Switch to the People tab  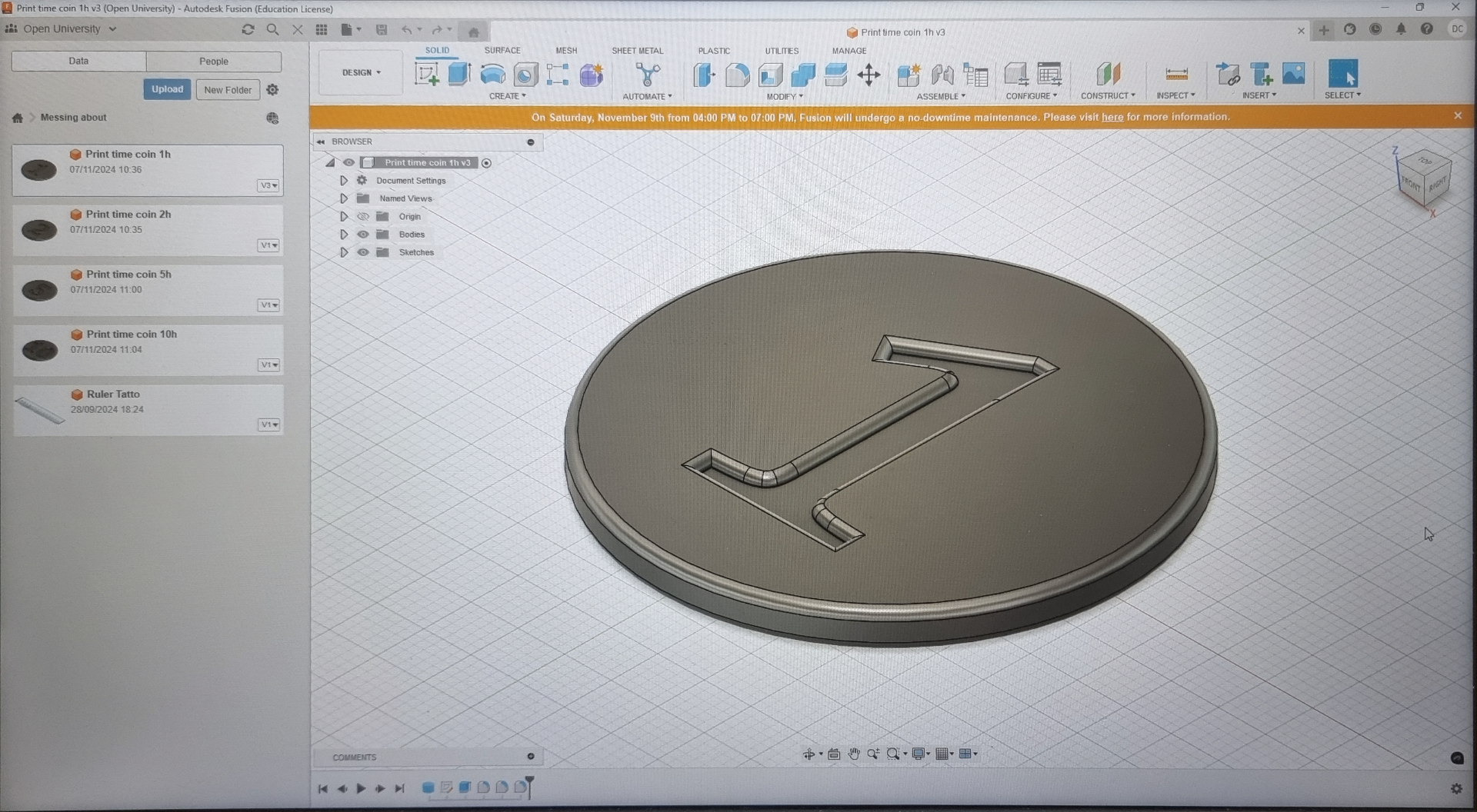pos(214,62)
